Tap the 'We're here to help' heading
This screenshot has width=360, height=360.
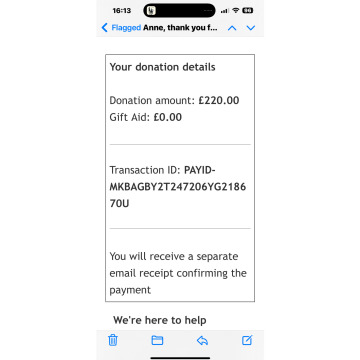(160, 320)
